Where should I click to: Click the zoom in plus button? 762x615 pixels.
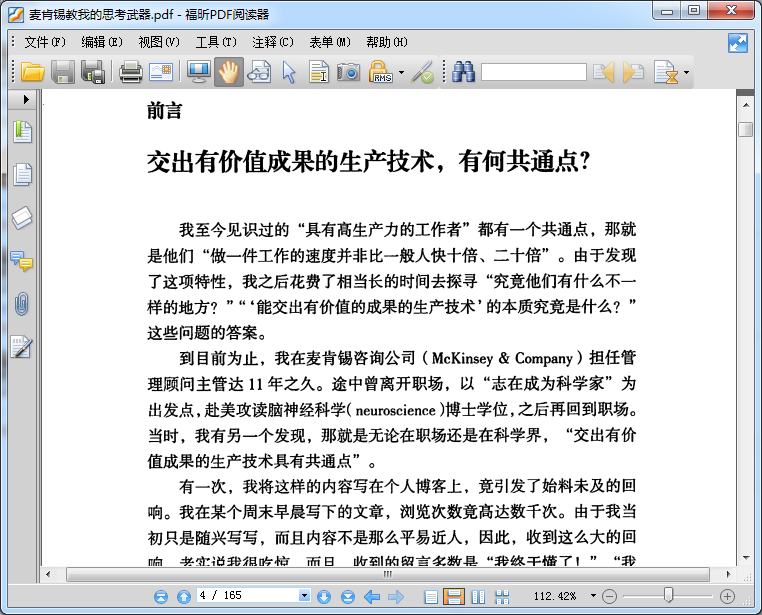pos(727,596)
